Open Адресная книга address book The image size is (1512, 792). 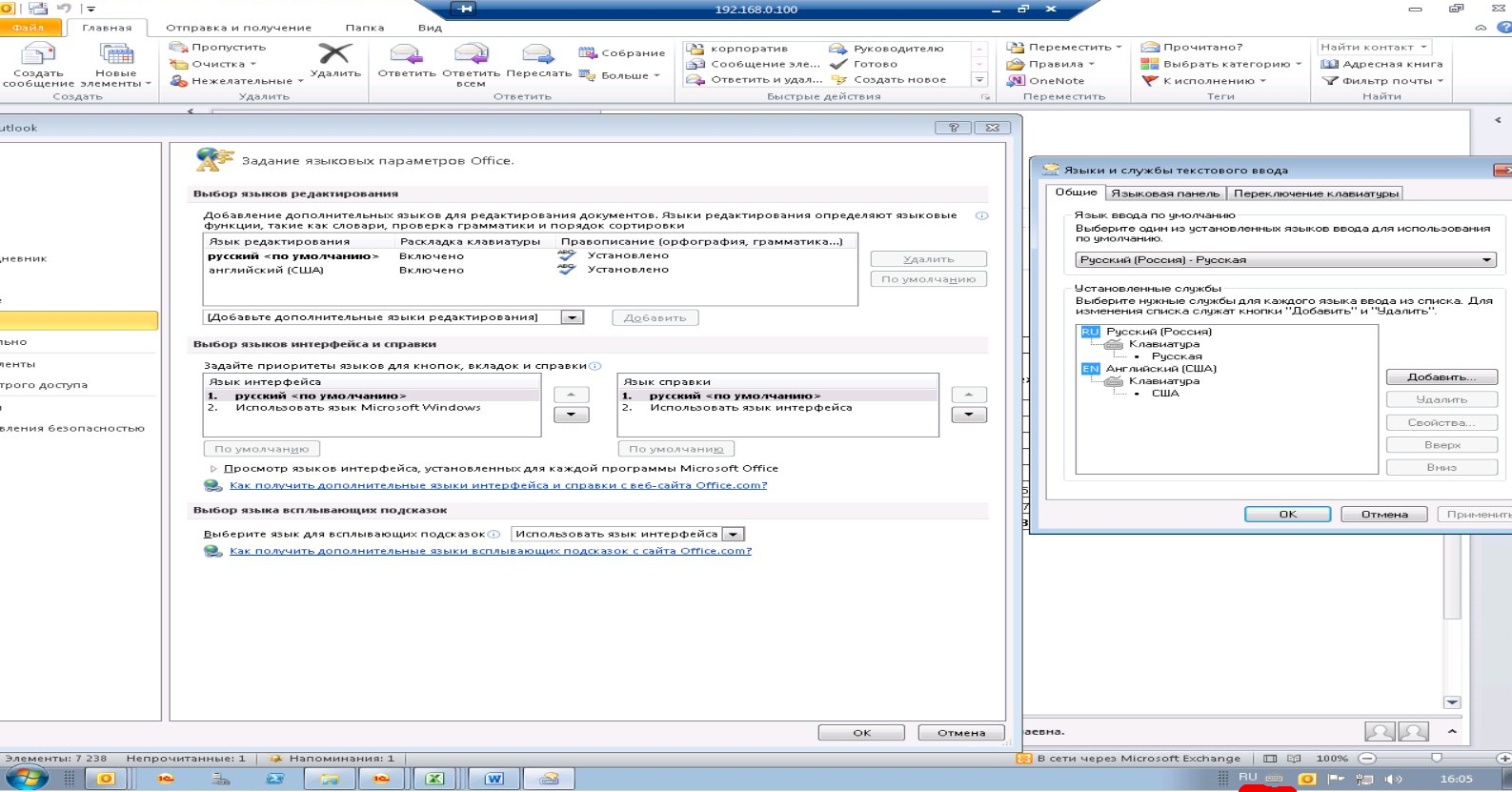[1381, 64]
